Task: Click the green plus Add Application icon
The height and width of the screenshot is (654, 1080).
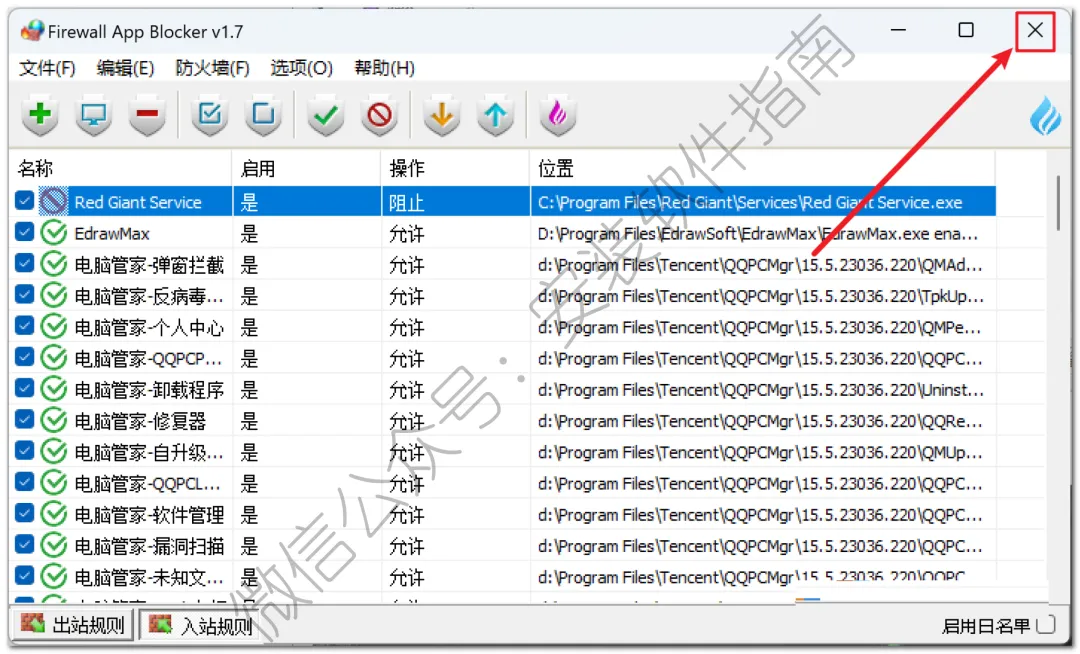Action: [x=40, y=115]
